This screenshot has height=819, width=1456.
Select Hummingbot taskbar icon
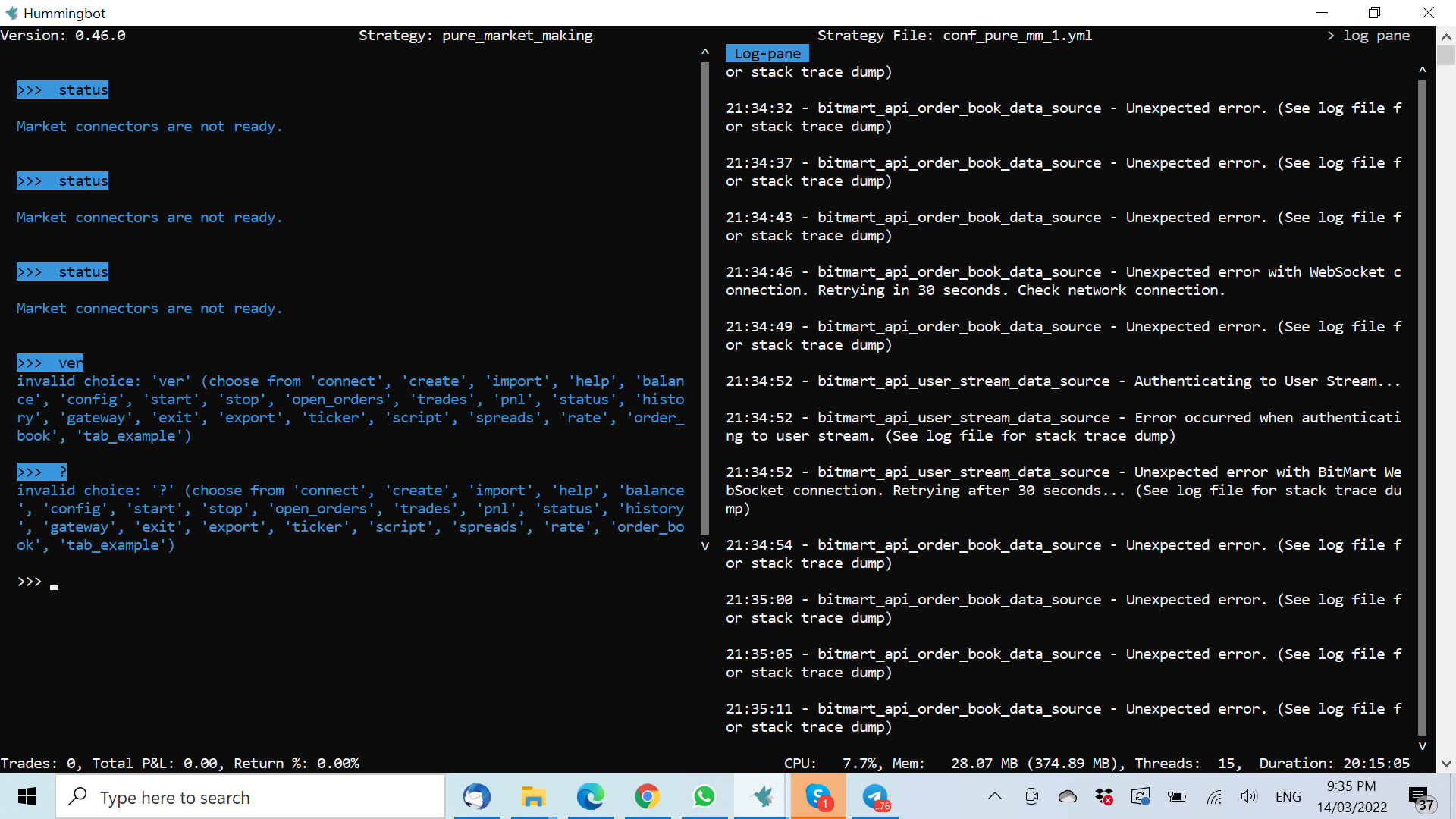coord(761,797)
